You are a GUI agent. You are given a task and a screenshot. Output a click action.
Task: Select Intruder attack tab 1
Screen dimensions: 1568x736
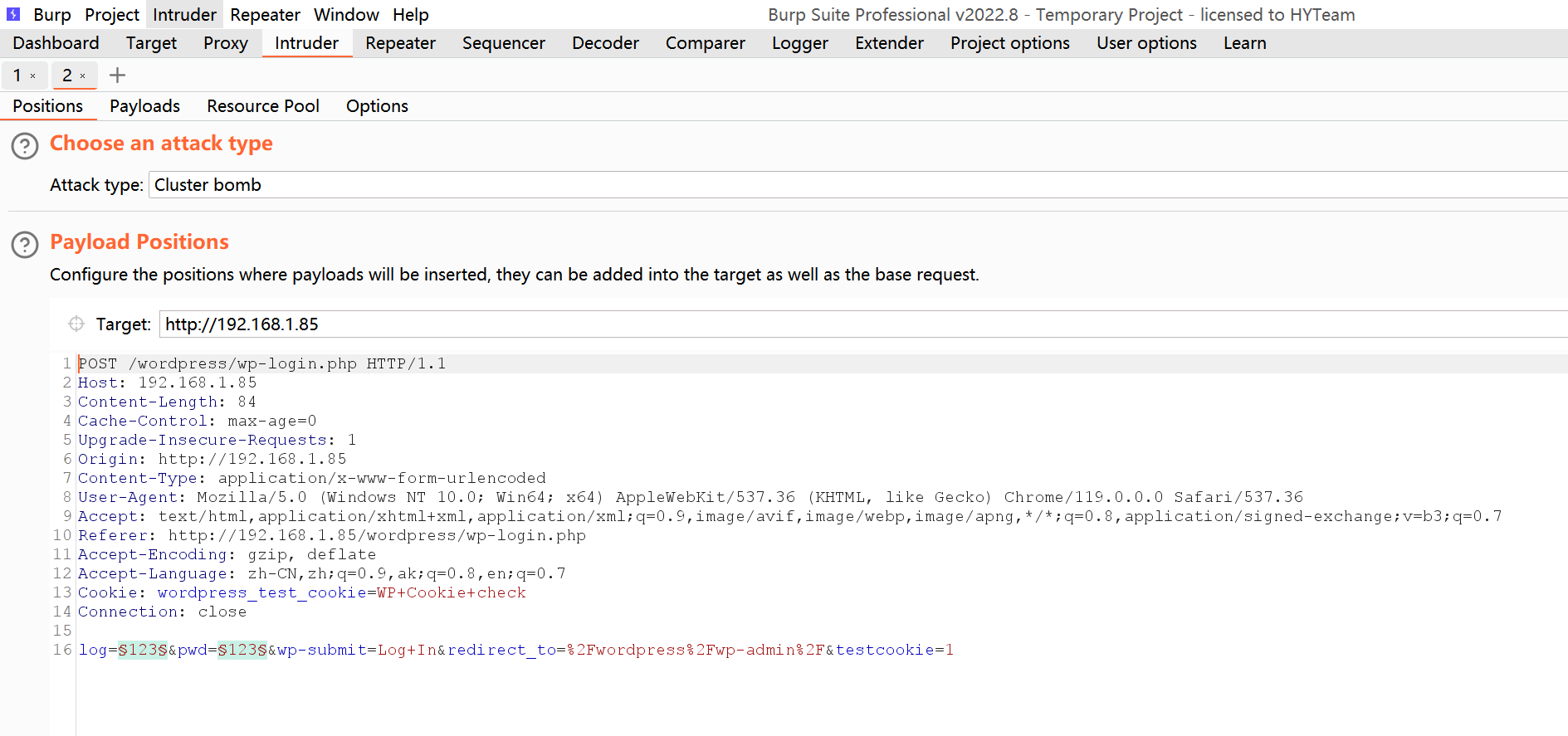[17, 76]
